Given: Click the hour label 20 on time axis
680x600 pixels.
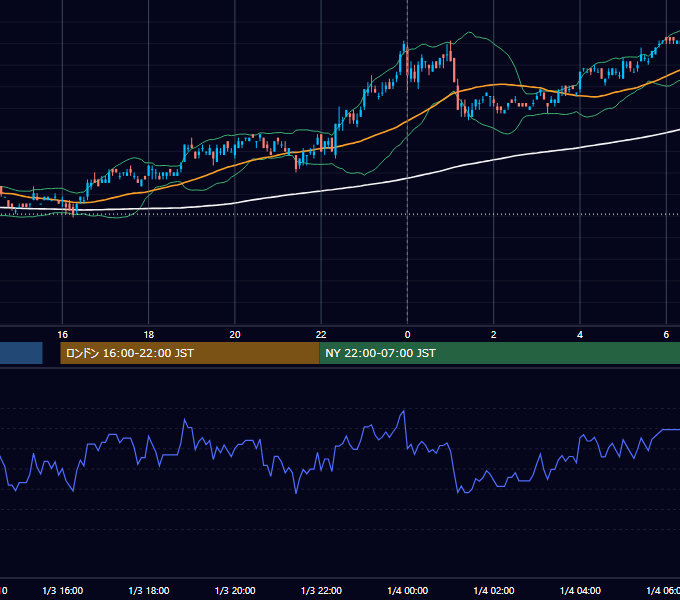Looking at the screenshot, I should tap(235, 335).
